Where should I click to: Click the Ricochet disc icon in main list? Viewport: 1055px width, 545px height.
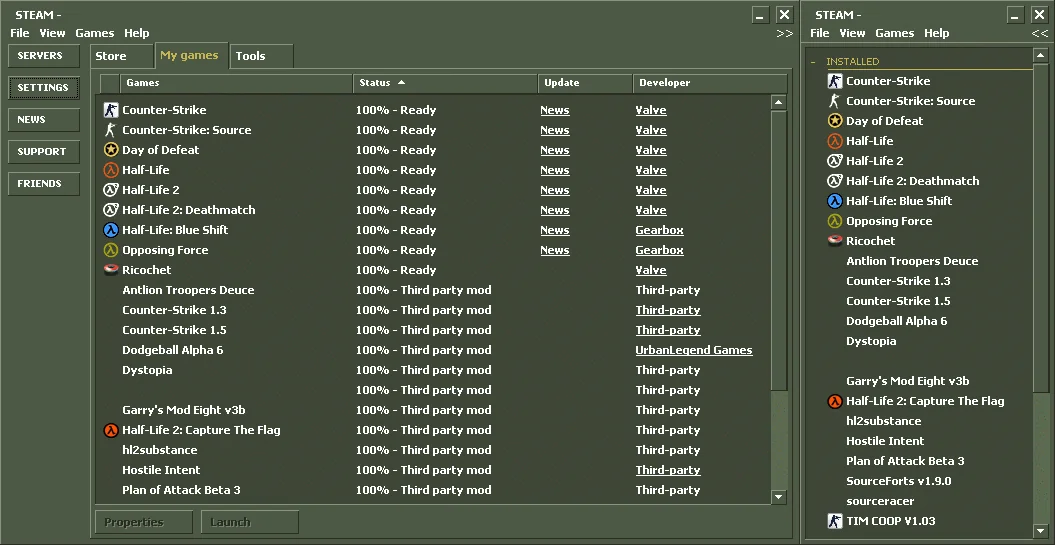pyautogui.click(x=111, y=270)
